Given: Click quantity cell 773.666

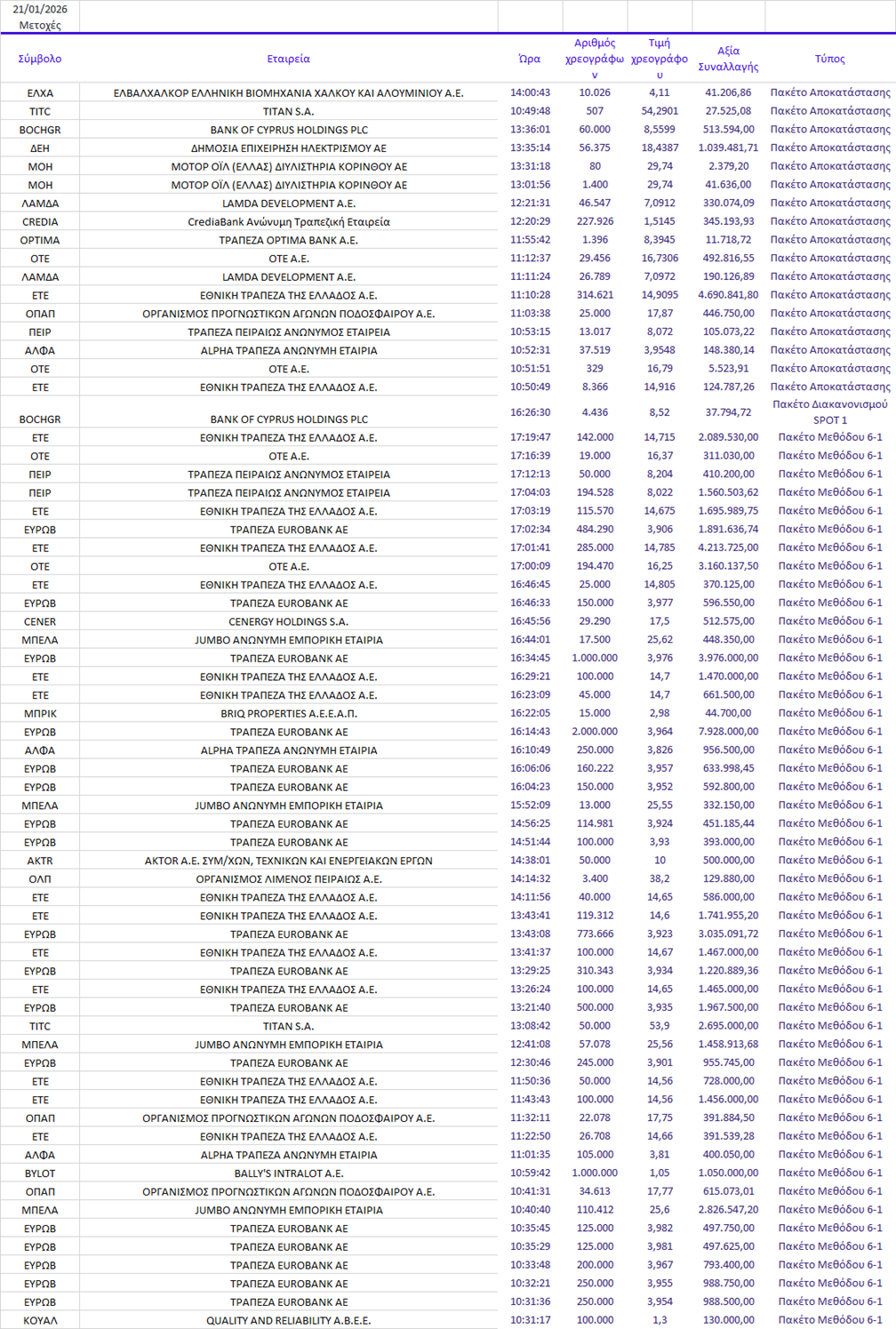Looking at the screenshot, I should 595,933.
